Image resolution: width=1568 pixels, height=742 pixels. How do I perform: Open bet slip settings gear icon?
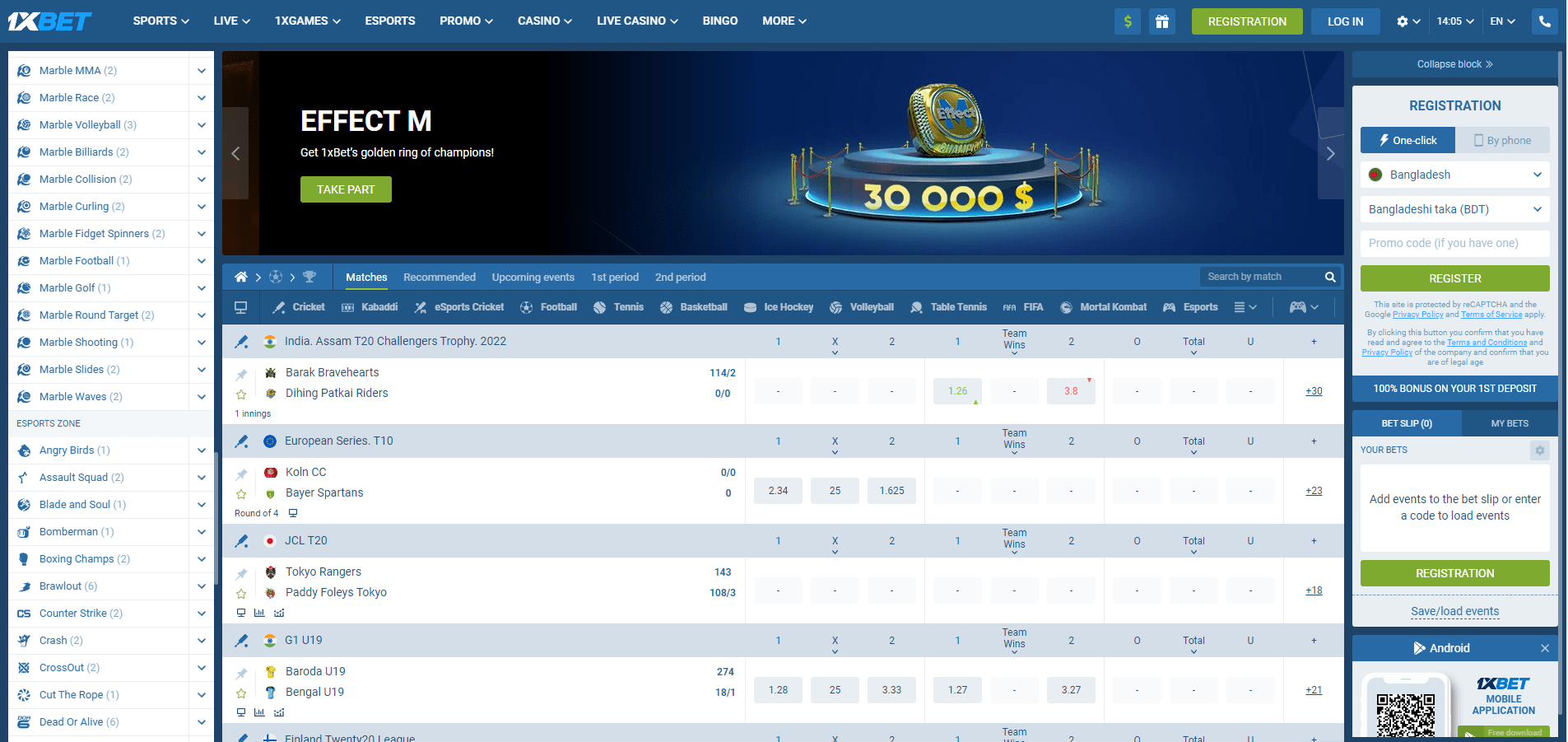pyautogui.click(x=1540, y=450)
